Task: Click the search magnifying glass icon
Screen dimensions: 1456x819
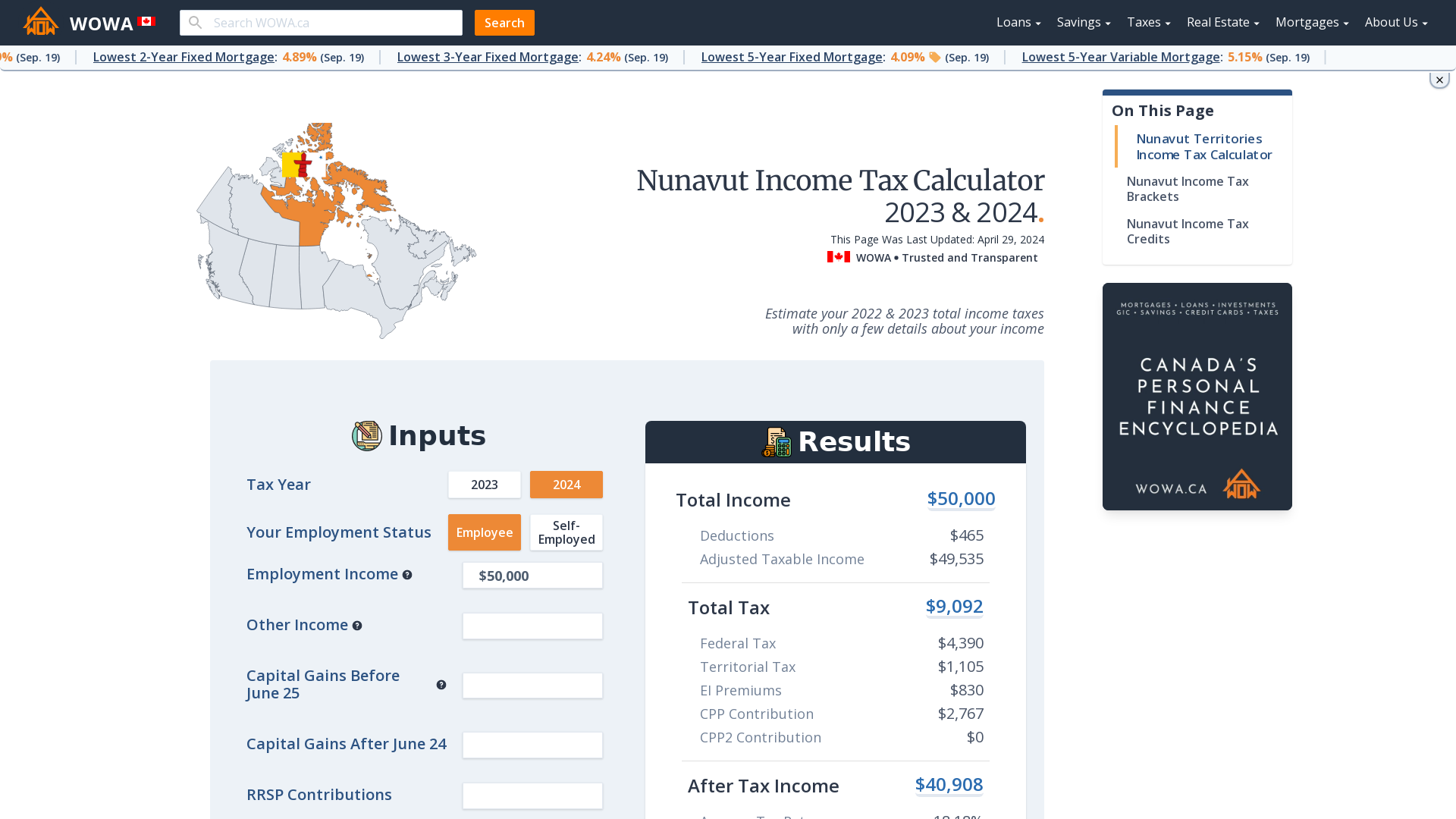Action: 194,22
